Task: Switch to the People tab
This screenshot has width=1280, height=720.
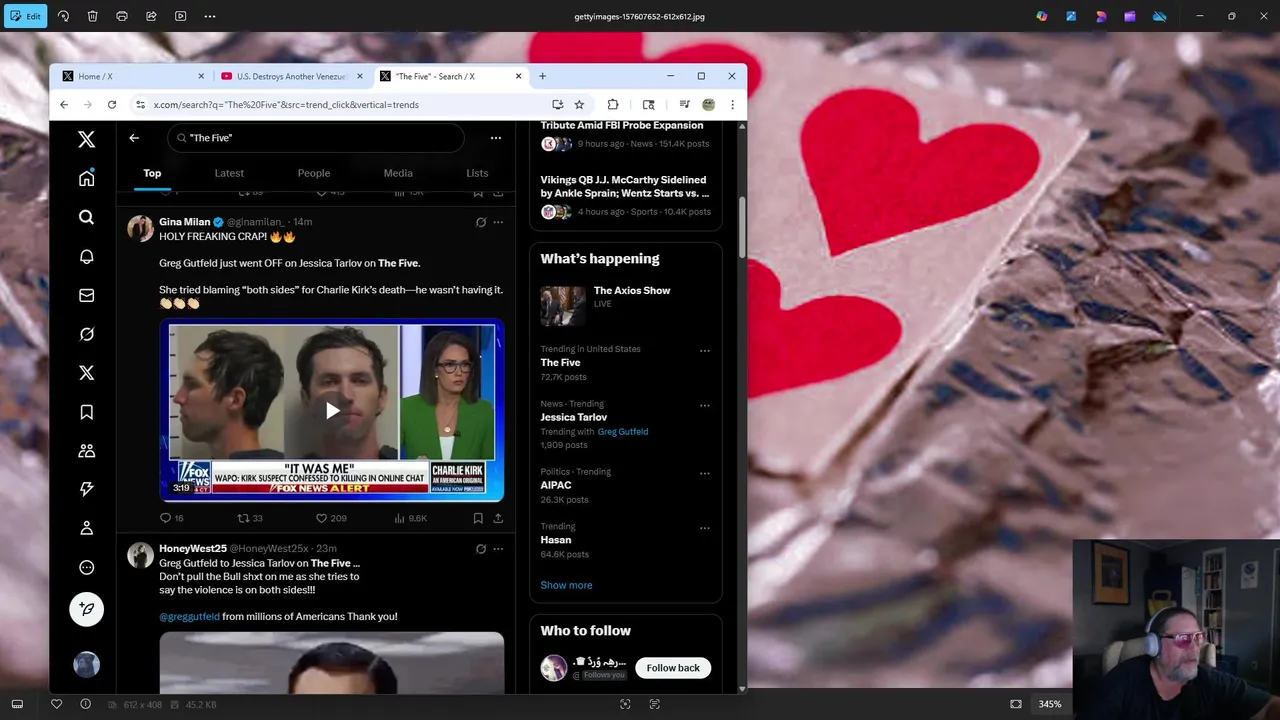Action: click(x=314, y=173)
